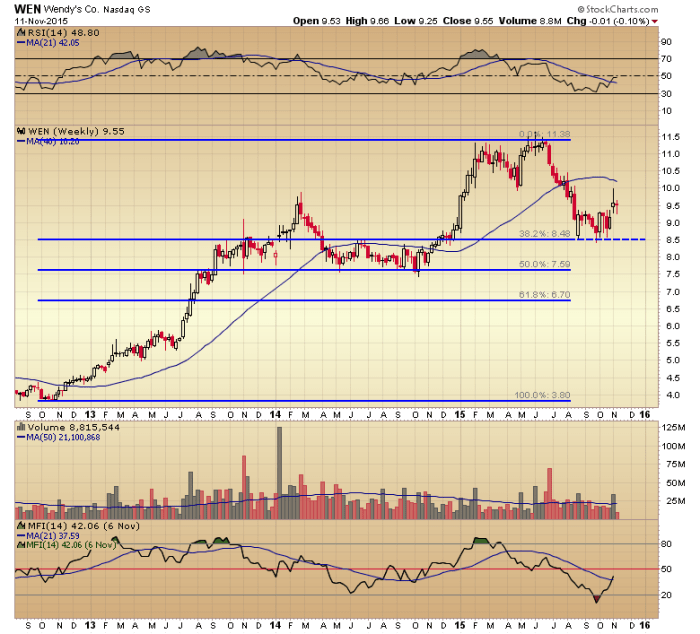Click the blue line marker before MA(21) 42.05
Screen dimensions: 700x634
click(21, 43)
